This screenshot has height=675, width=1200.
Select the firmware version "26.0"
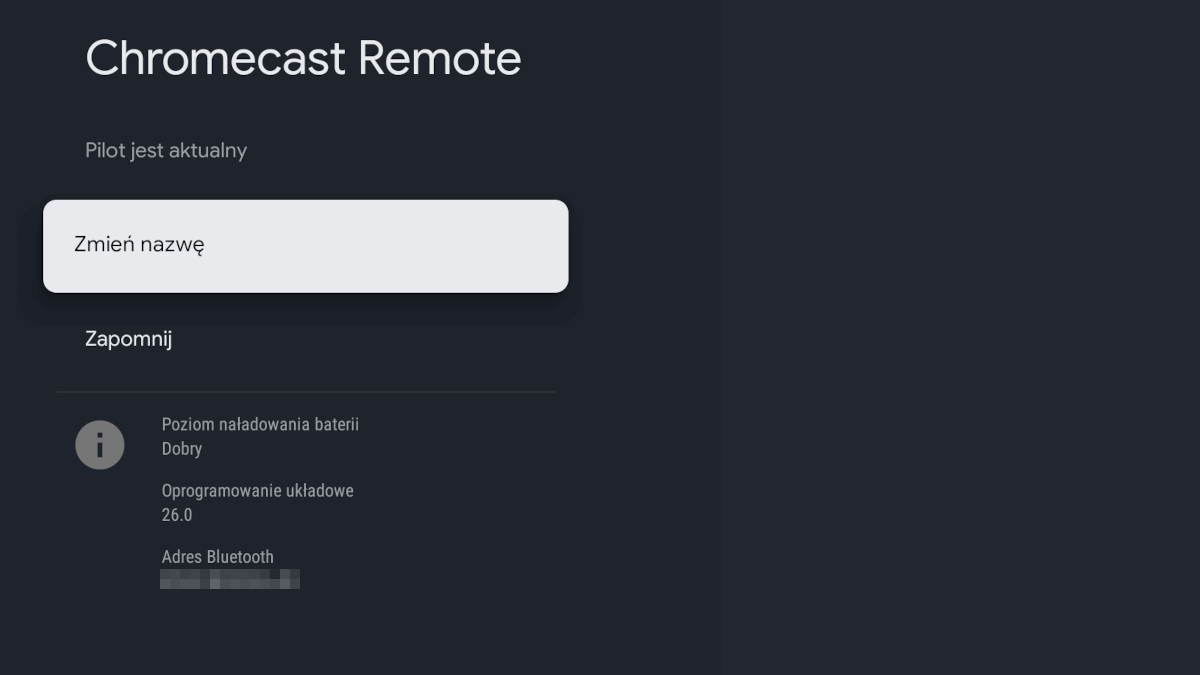click(x=176, y=514)
